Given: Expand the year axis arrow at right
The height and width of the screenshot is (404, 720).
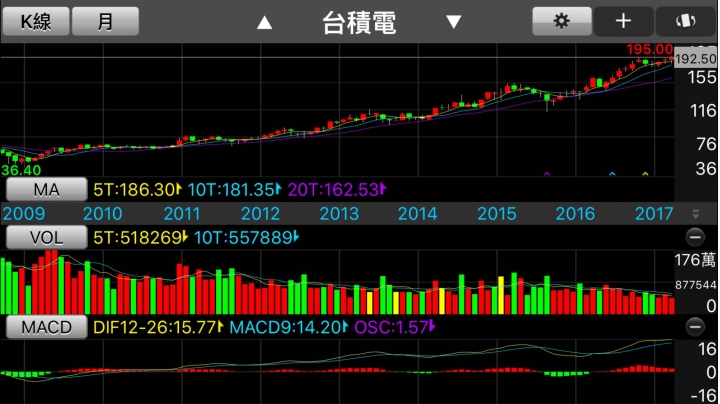Looking at the screenshot, I should [696, 214].
